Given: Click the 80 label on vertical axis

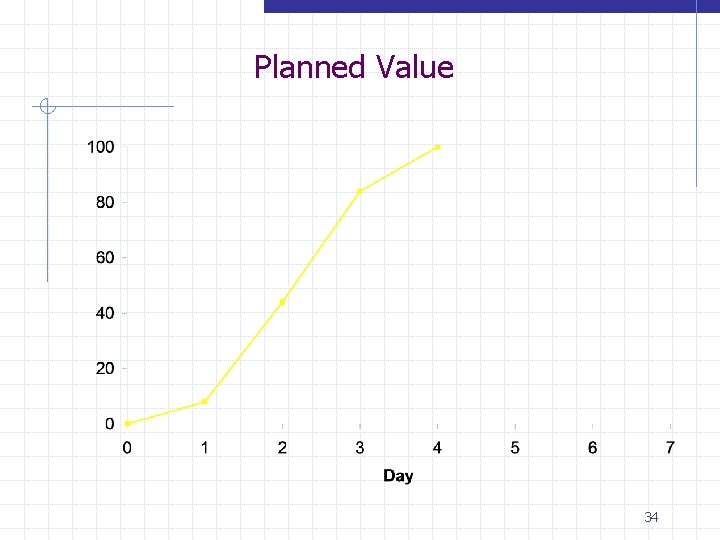Looking at the screenshot, I should [105, 202].
